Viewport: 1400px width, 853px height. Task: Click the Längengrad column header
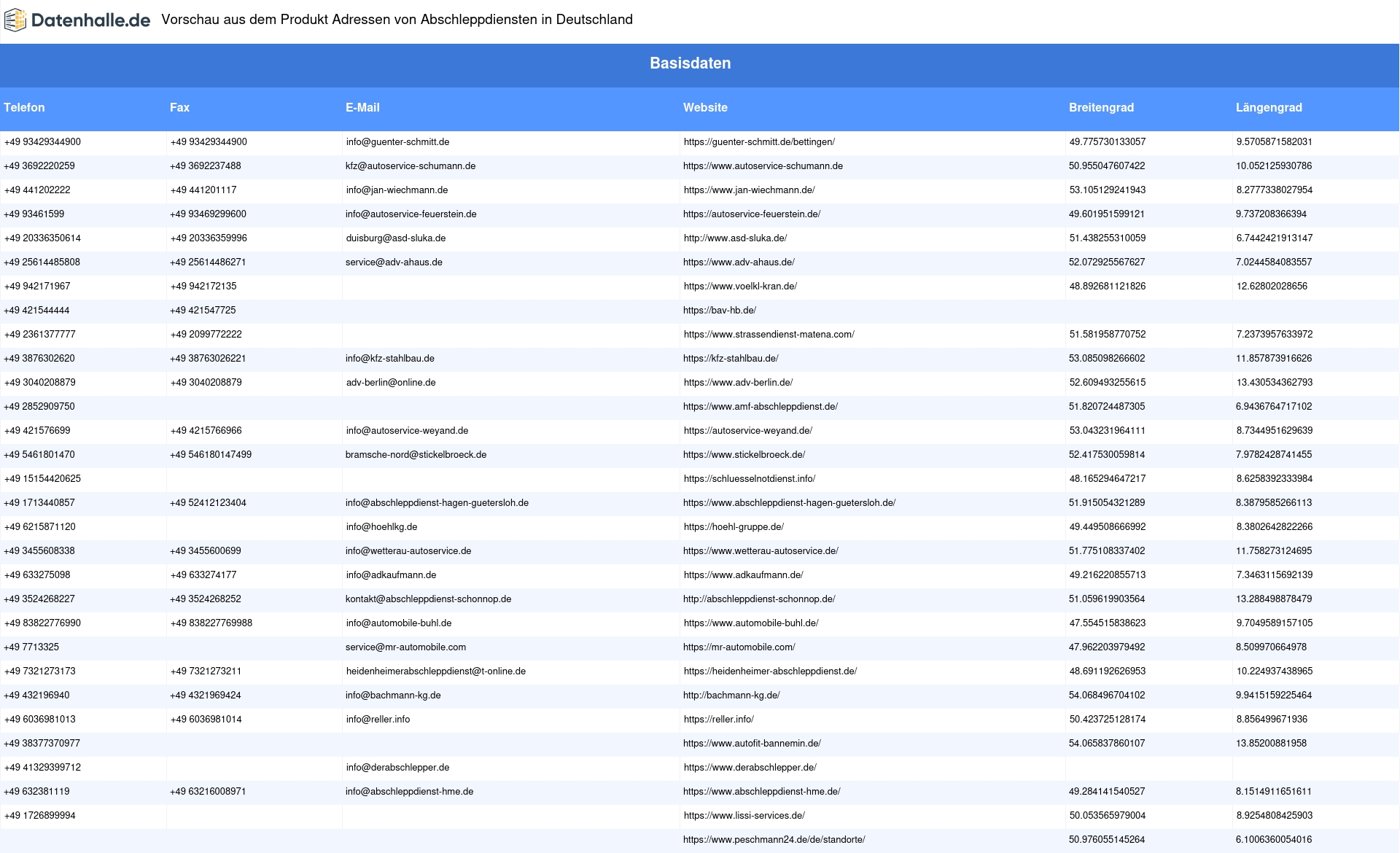coord(1269,107)
